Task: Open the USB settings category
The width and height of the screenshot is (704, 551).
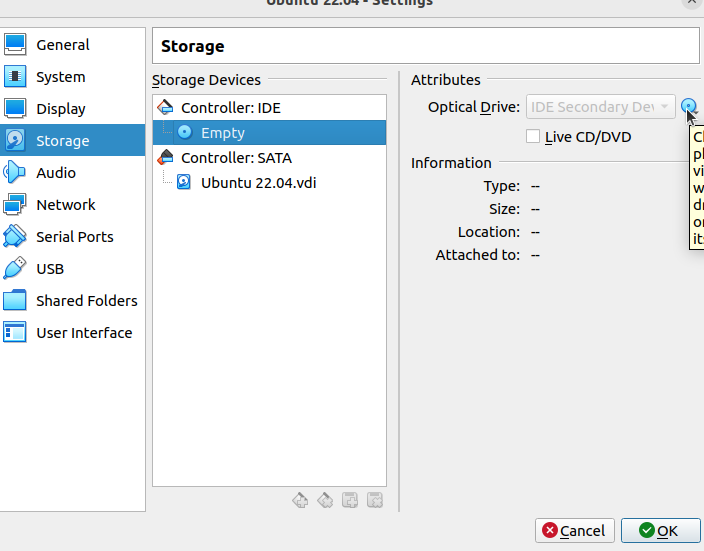Action: coord(72,269)
